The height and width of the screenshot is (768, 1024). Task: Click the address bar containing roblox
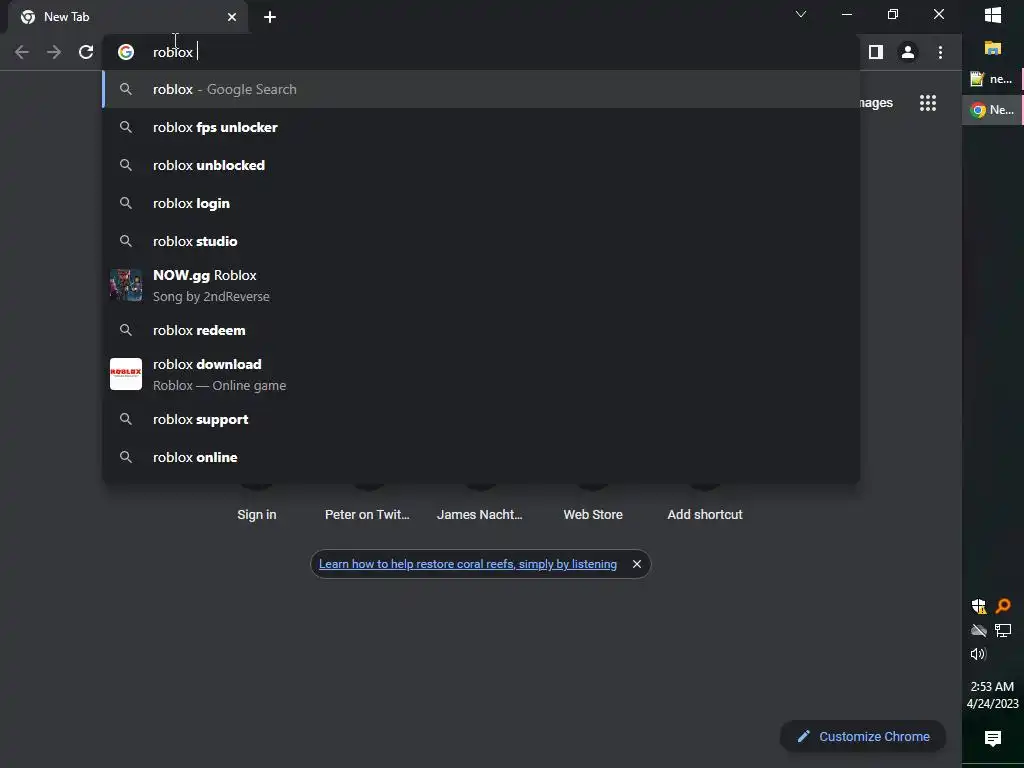(480, 52)
